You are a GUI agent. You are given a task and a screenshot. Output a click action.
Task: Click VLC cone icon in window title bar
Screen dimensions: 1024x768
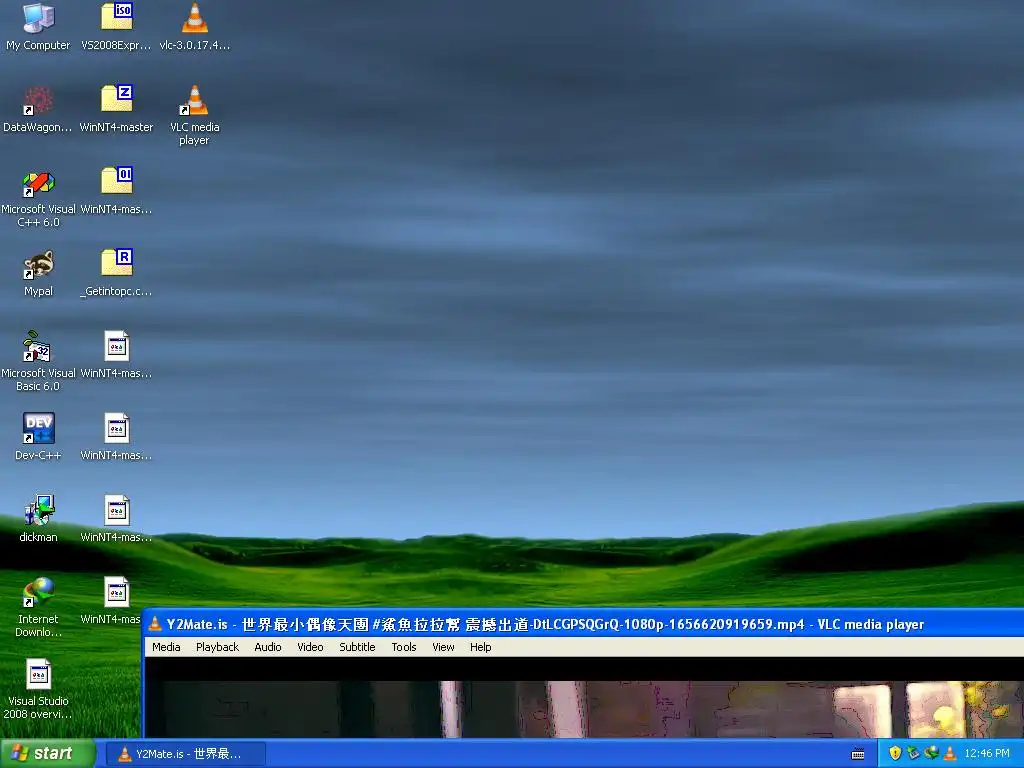(155, 624)
